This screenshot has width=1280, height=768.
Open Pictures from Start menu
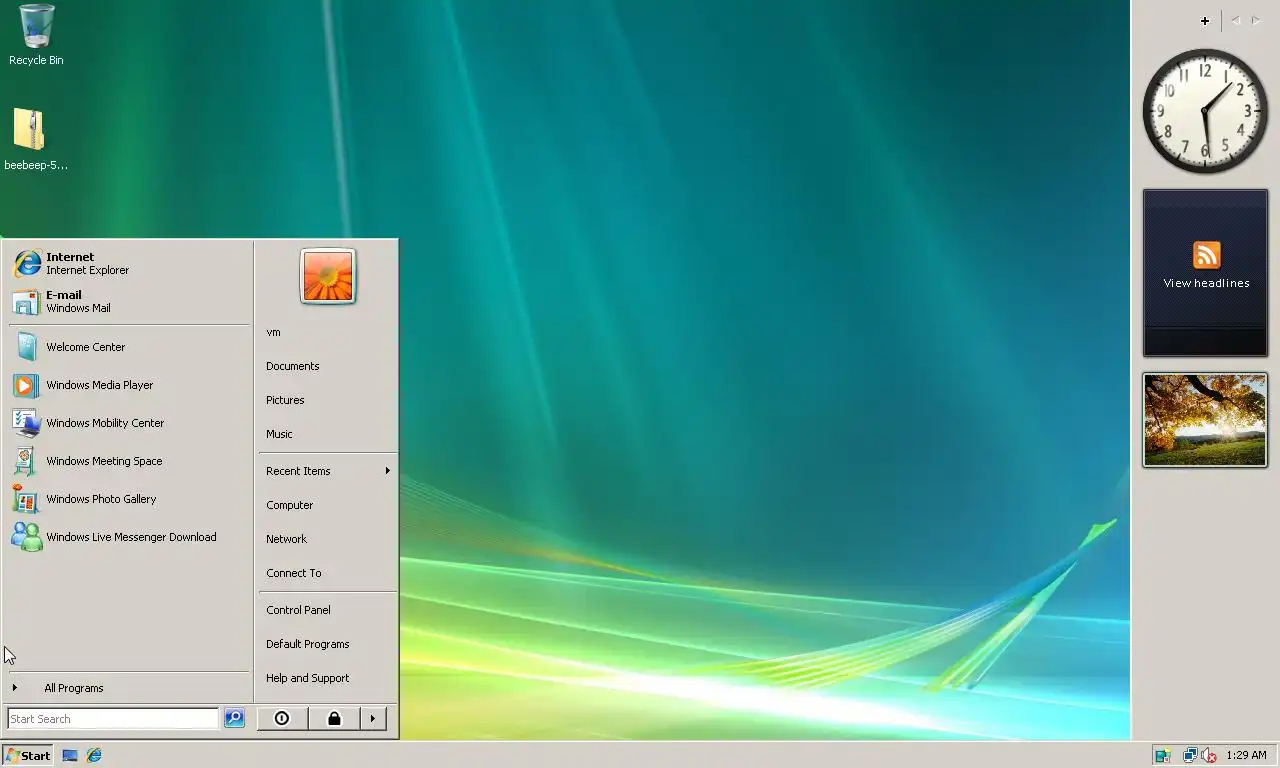[x=327, y=400]
